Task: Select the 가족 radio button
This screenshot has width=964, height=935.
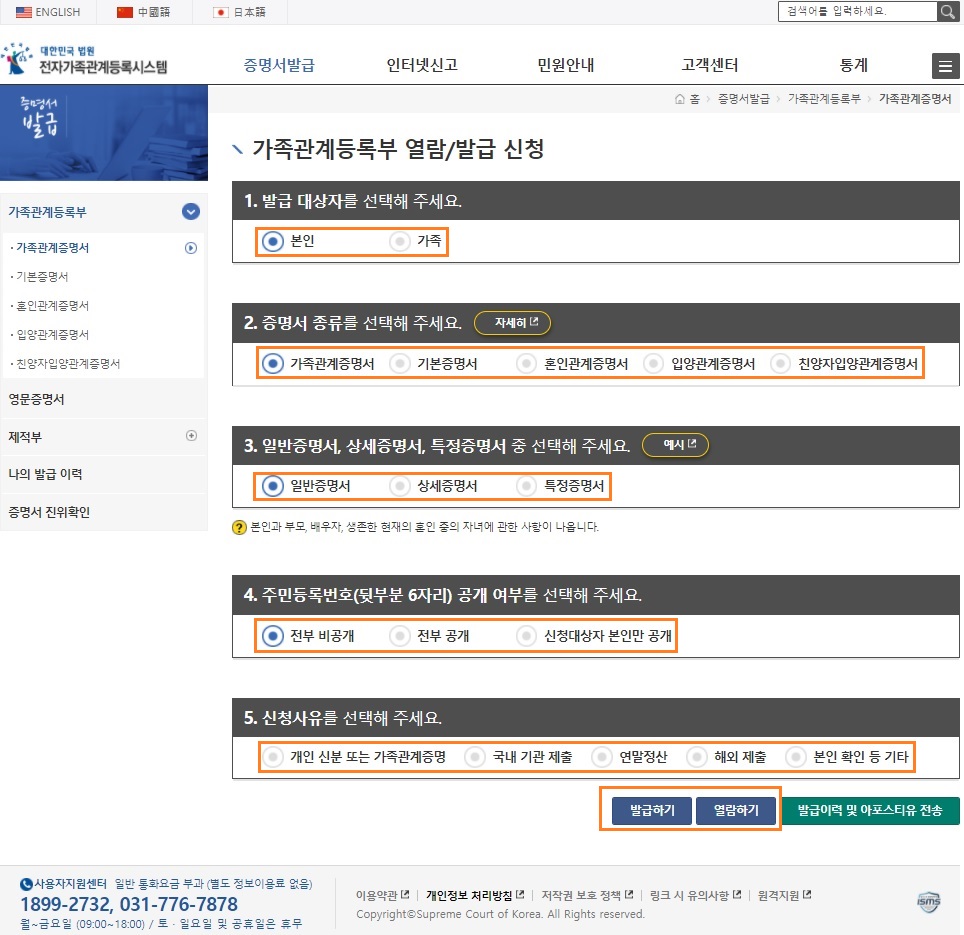Action: point(400,241)
